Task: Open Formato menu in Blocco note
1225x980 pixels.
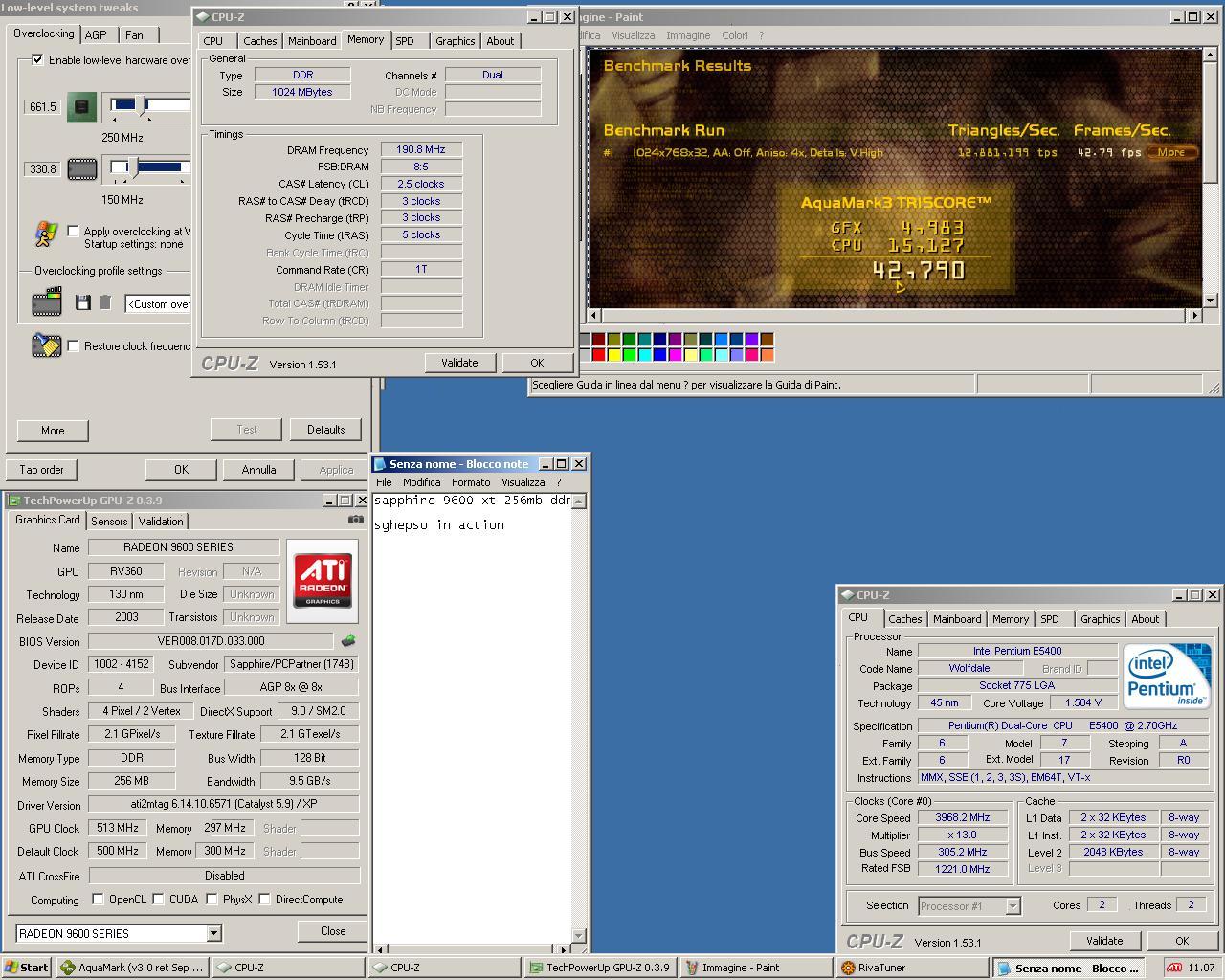Action: (x=470, y=482)
